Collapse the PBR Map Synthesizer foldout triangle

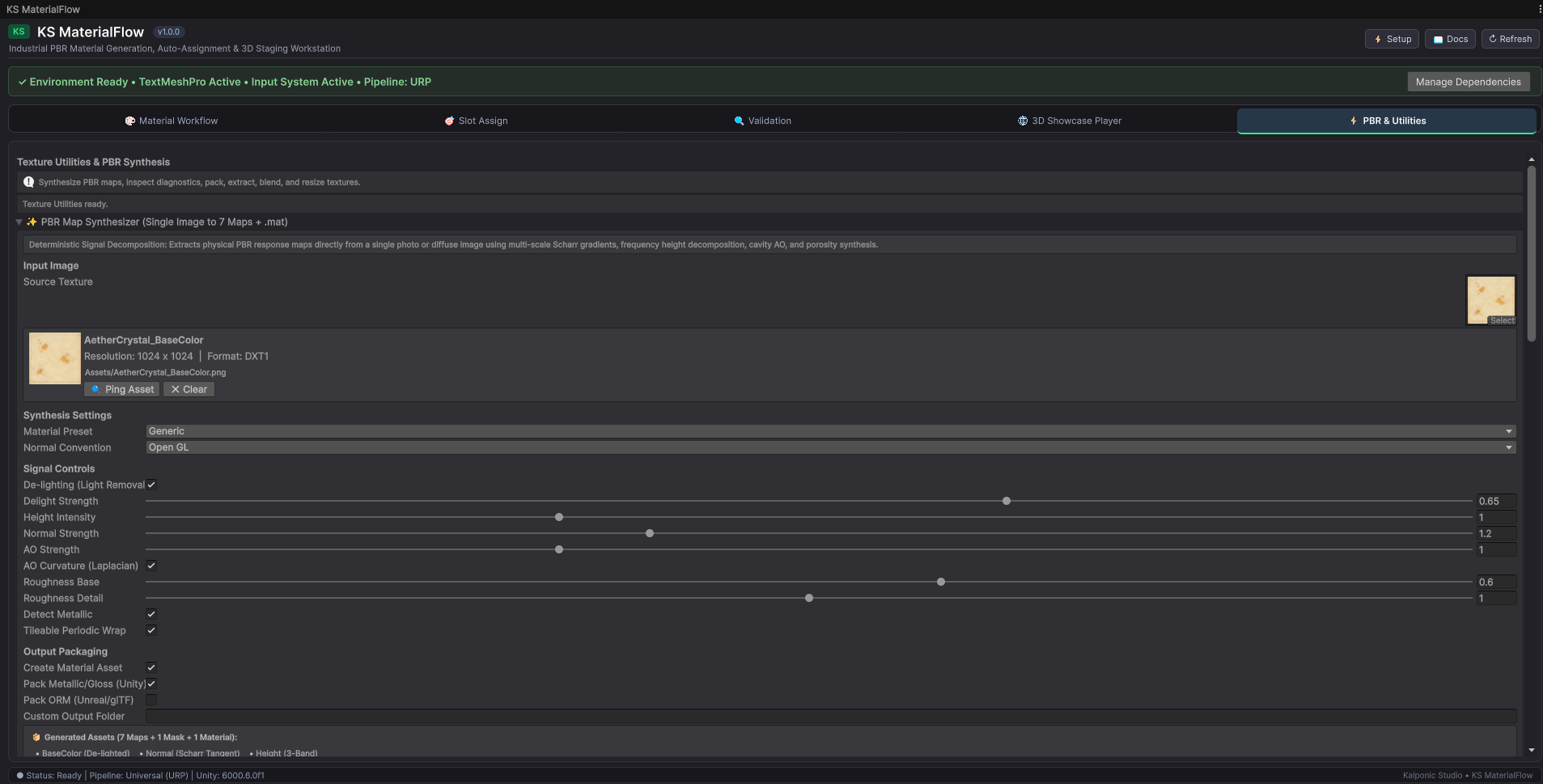(x=19, y=222)
